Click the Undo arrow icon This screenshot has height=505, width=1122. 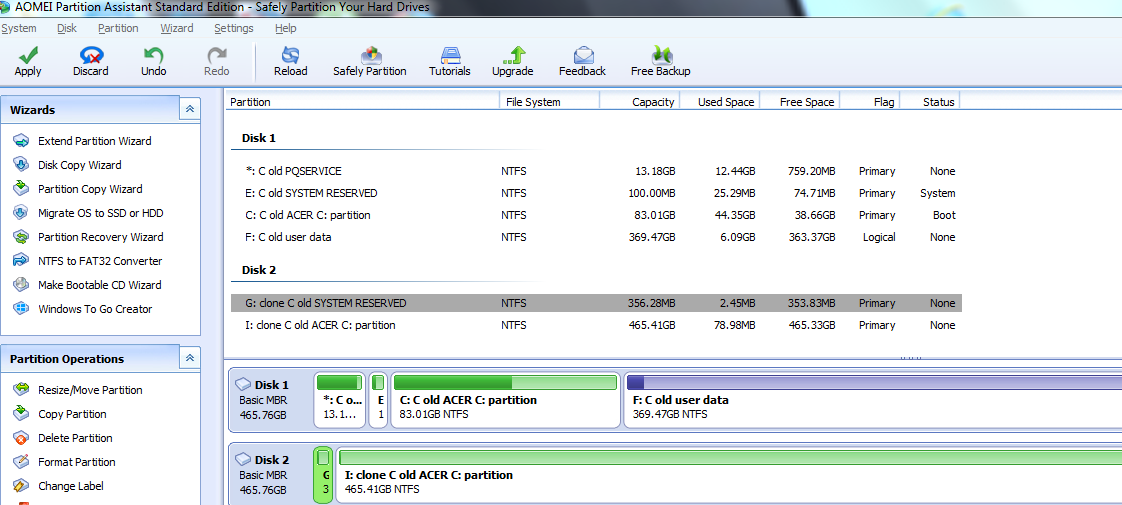pos(153,55)
